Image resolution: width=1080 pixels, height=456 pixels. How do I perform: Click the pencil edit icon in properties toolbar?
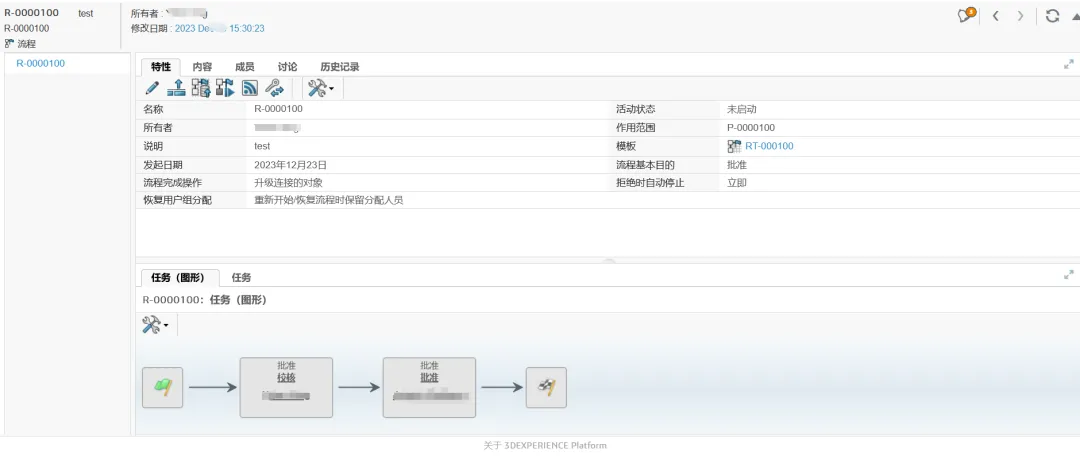pyautogui.click(x=152, y=88)
